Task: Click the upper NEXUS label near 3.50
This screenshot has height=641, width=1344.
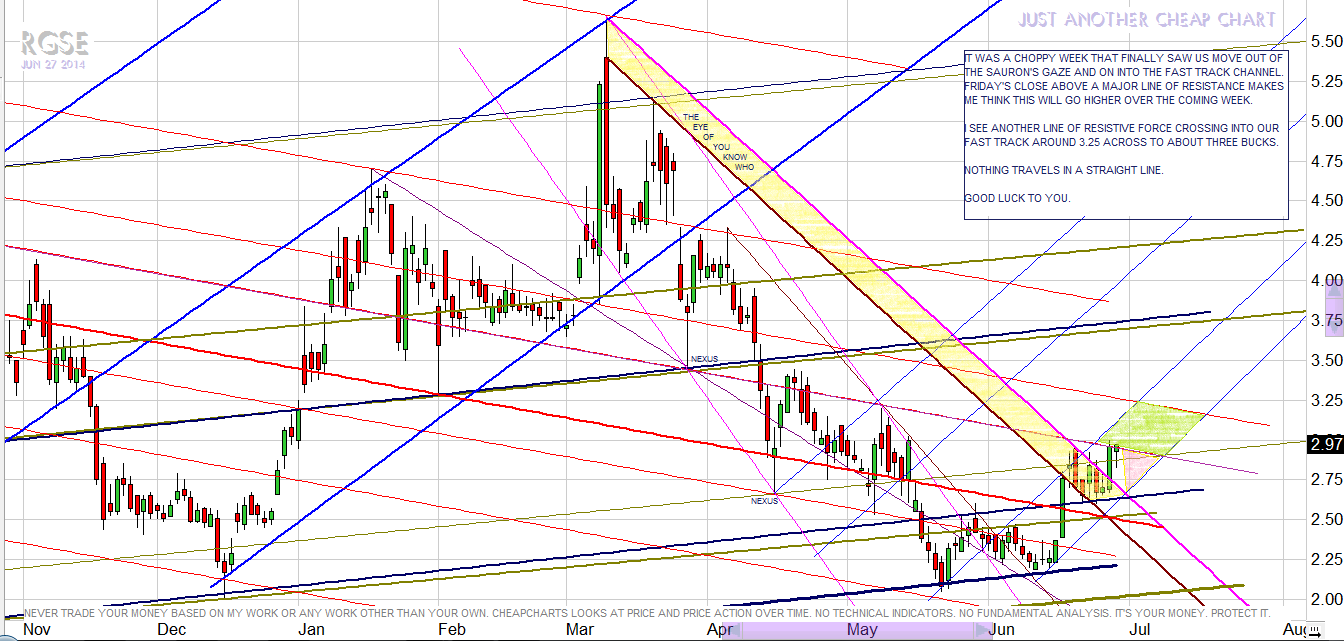Action: (x=705, y=360)
